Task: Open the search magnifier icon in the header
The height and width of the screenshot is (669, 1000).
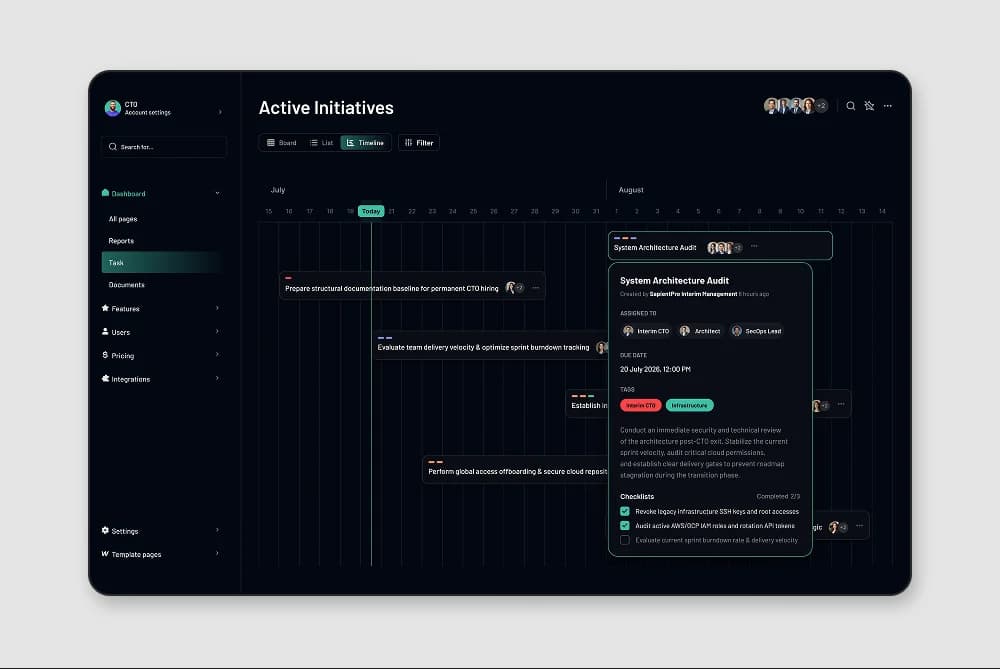Action: click(850, 106)
